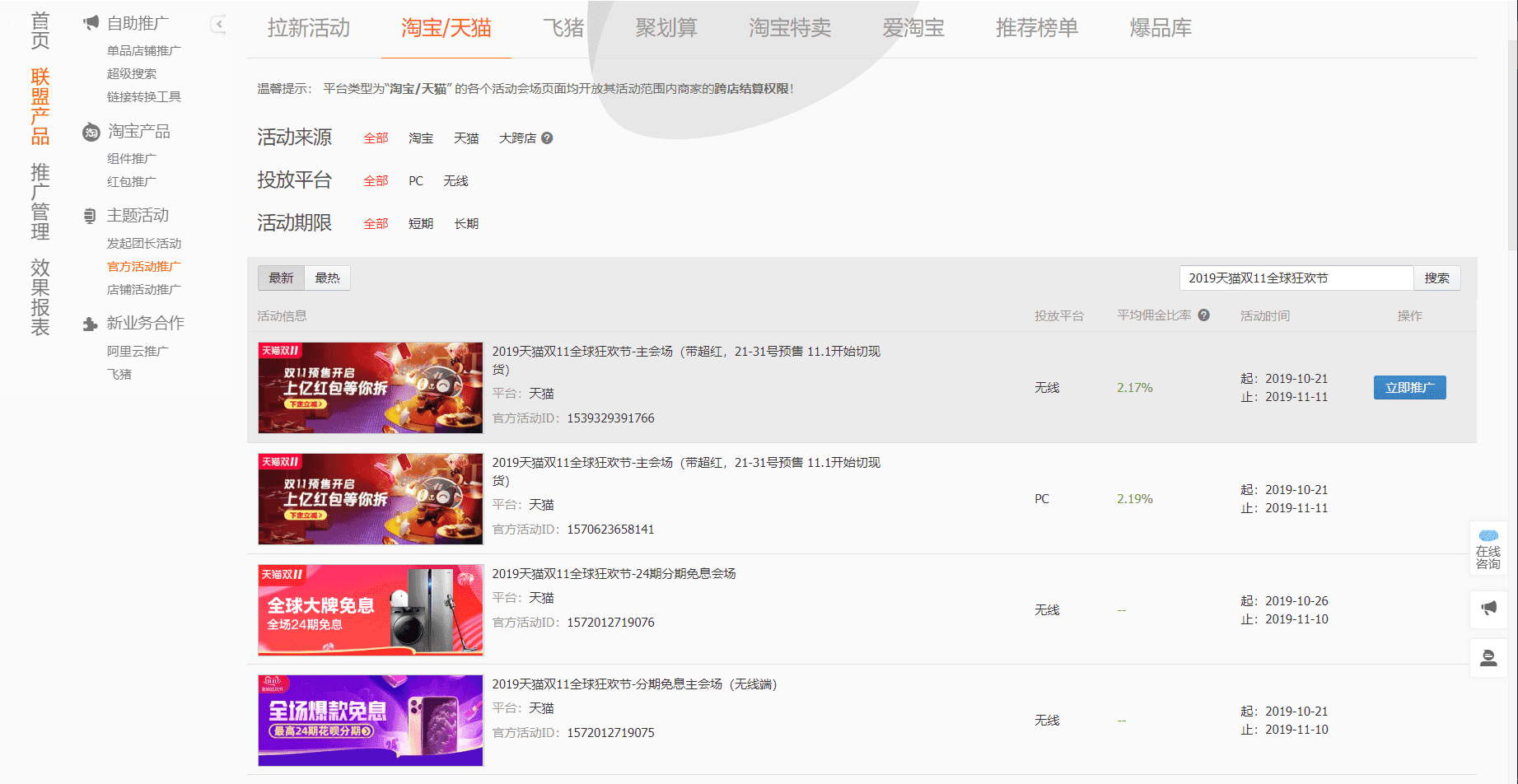Filter 投放平台 by 无线
Image resolution: width=1518 pixels, height=784 pixels.
pos(455,181)
